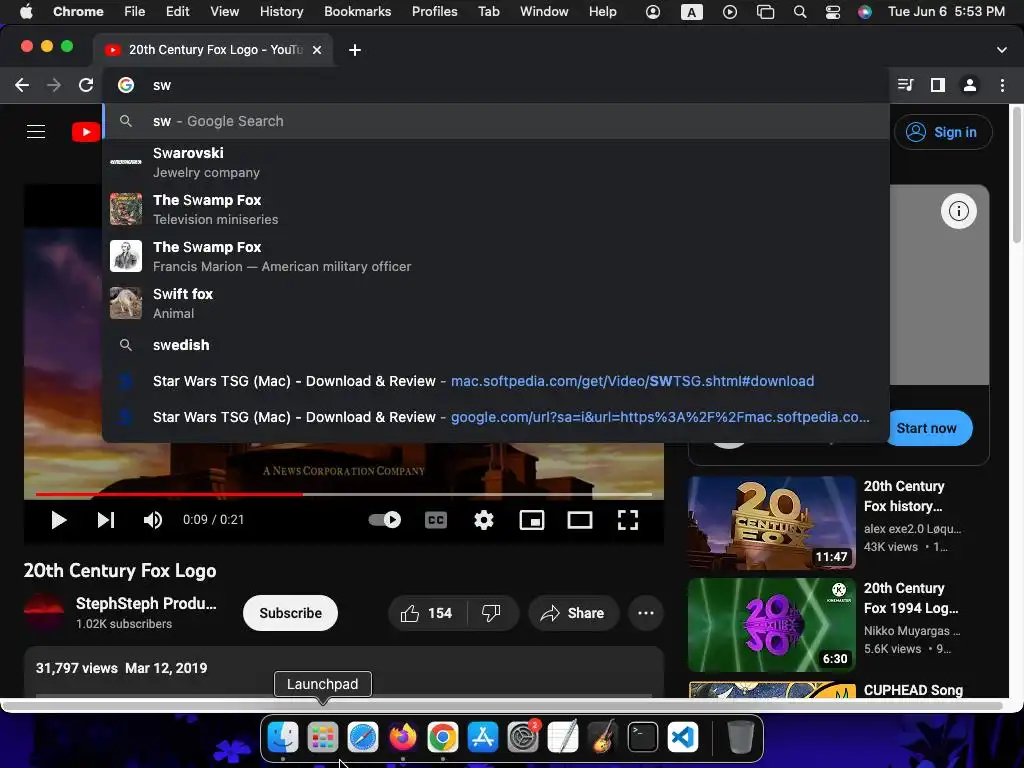1024x768 pixels.
Task: Open the History menu
Action: pos(281,12)
